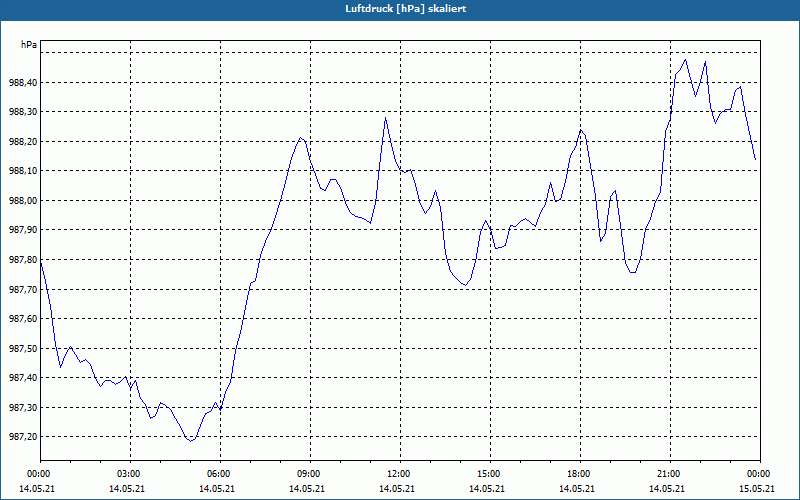Click the y-axis value 987,20
800x500 pixels.
(x=23, y=437)
